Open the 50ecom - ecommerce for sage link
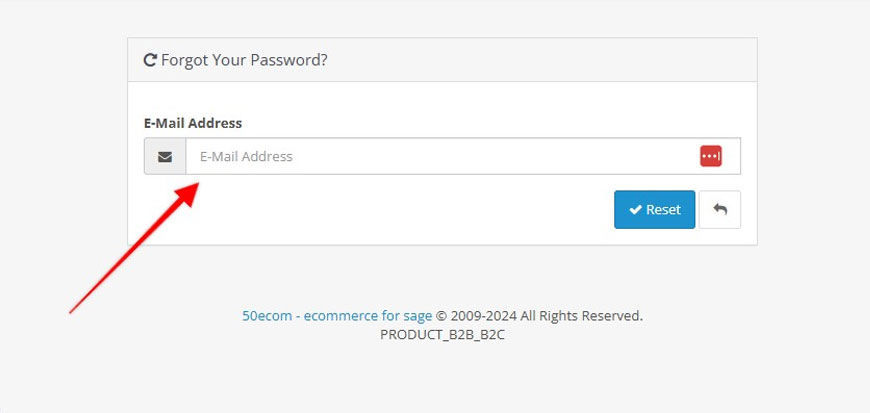The image size is (870, 413). click(337, 316)
